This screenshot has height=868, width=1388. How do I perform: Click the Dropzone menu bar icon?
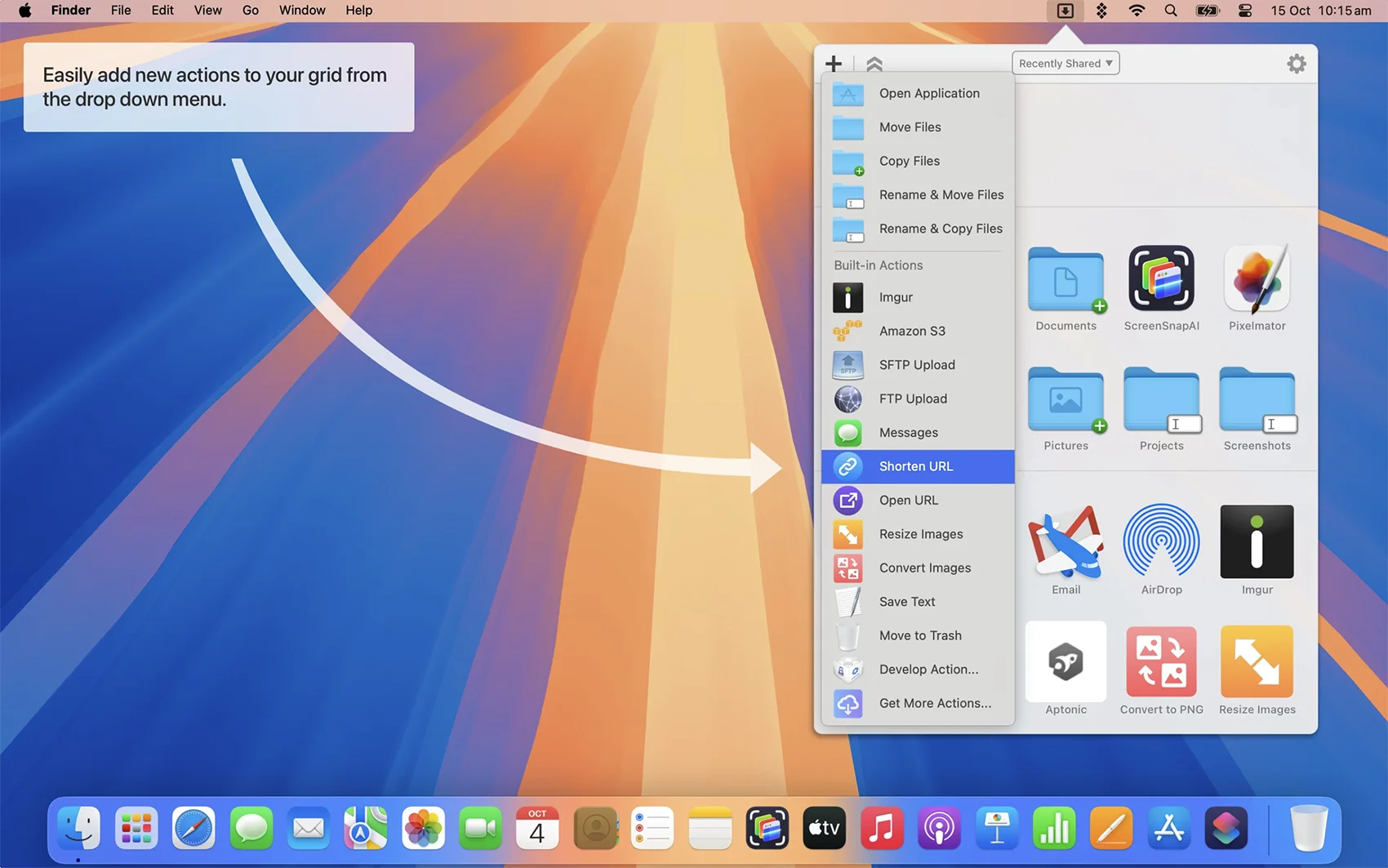click(x=1065, y=11)
